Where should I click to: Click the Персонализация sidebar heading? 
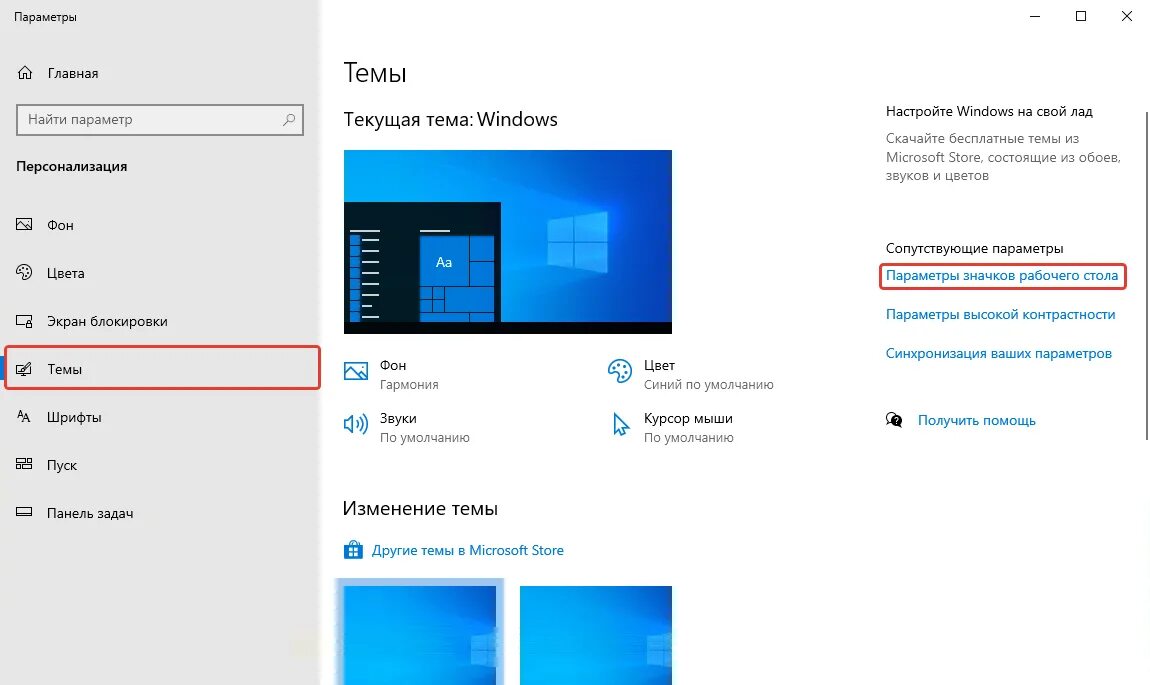point(72,166)
